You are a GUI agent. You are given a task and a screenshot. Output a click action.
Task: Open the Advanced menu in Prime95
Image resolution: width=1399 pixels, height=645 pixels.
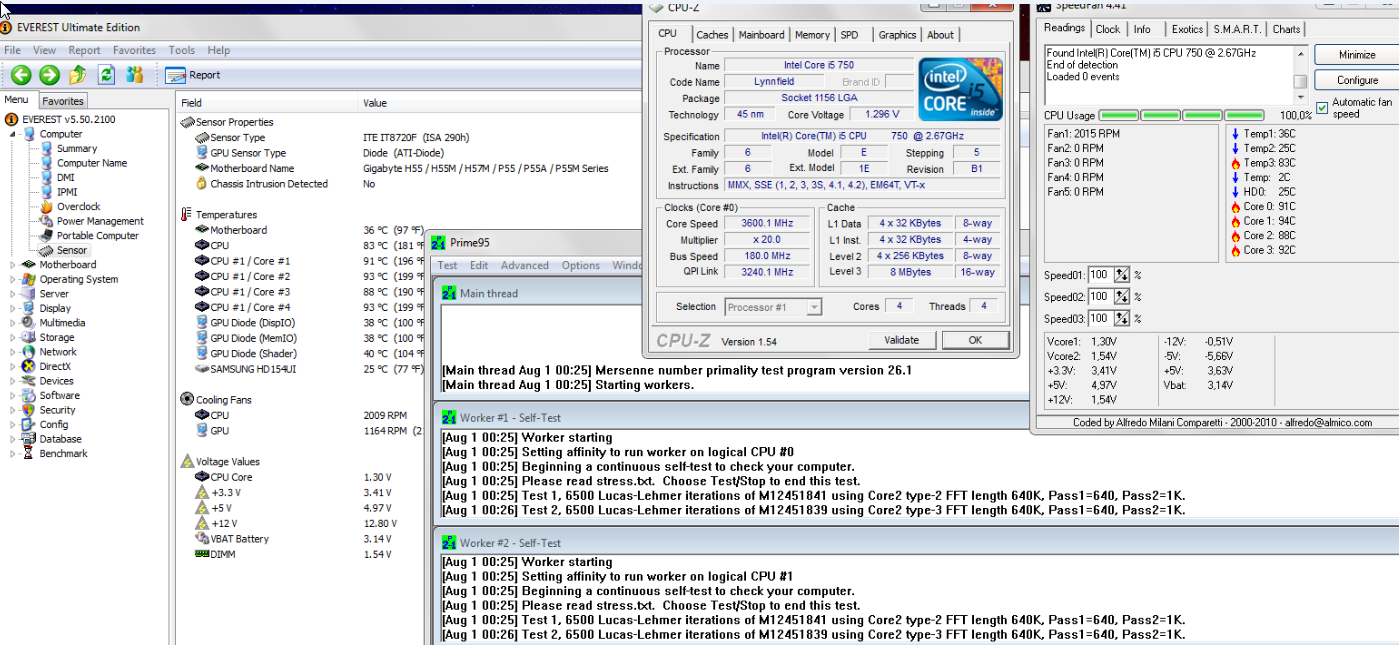[524, 266]
